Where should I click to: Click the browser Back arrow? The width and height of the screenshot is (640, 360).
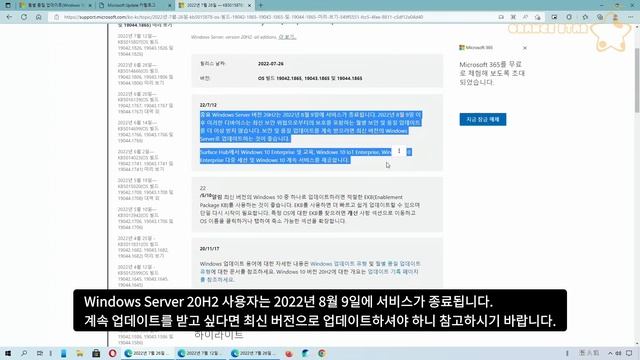tap(9, 17)
